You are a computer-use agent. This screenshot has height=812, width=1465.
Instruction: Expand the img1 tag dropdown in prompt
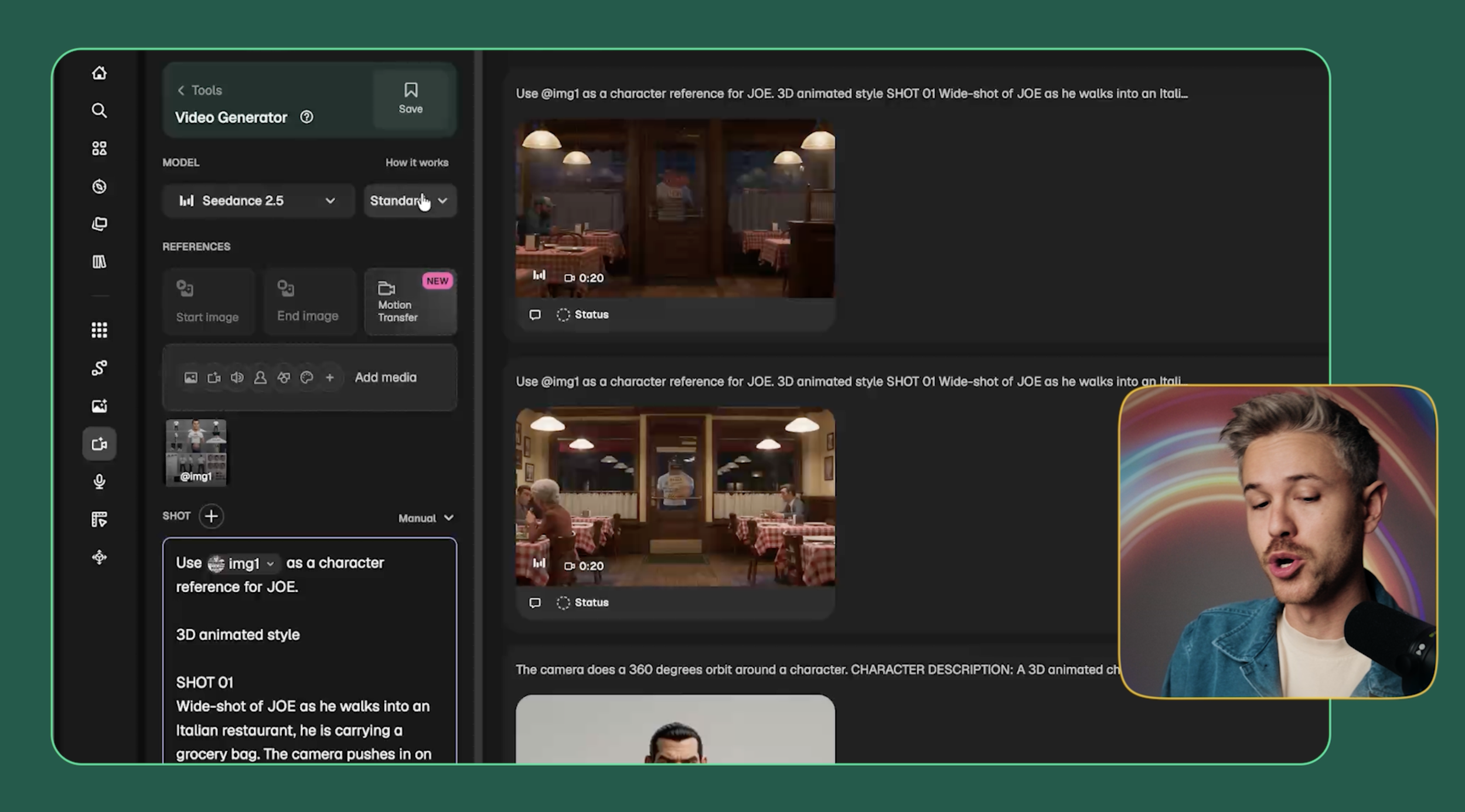click(270, 564)
